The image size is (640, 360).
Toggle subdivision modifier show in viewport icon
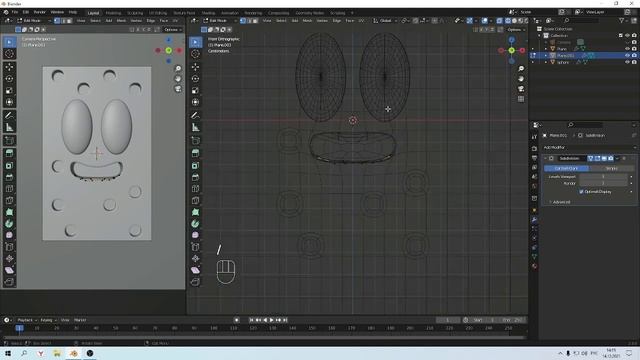(x=604, y=158)
